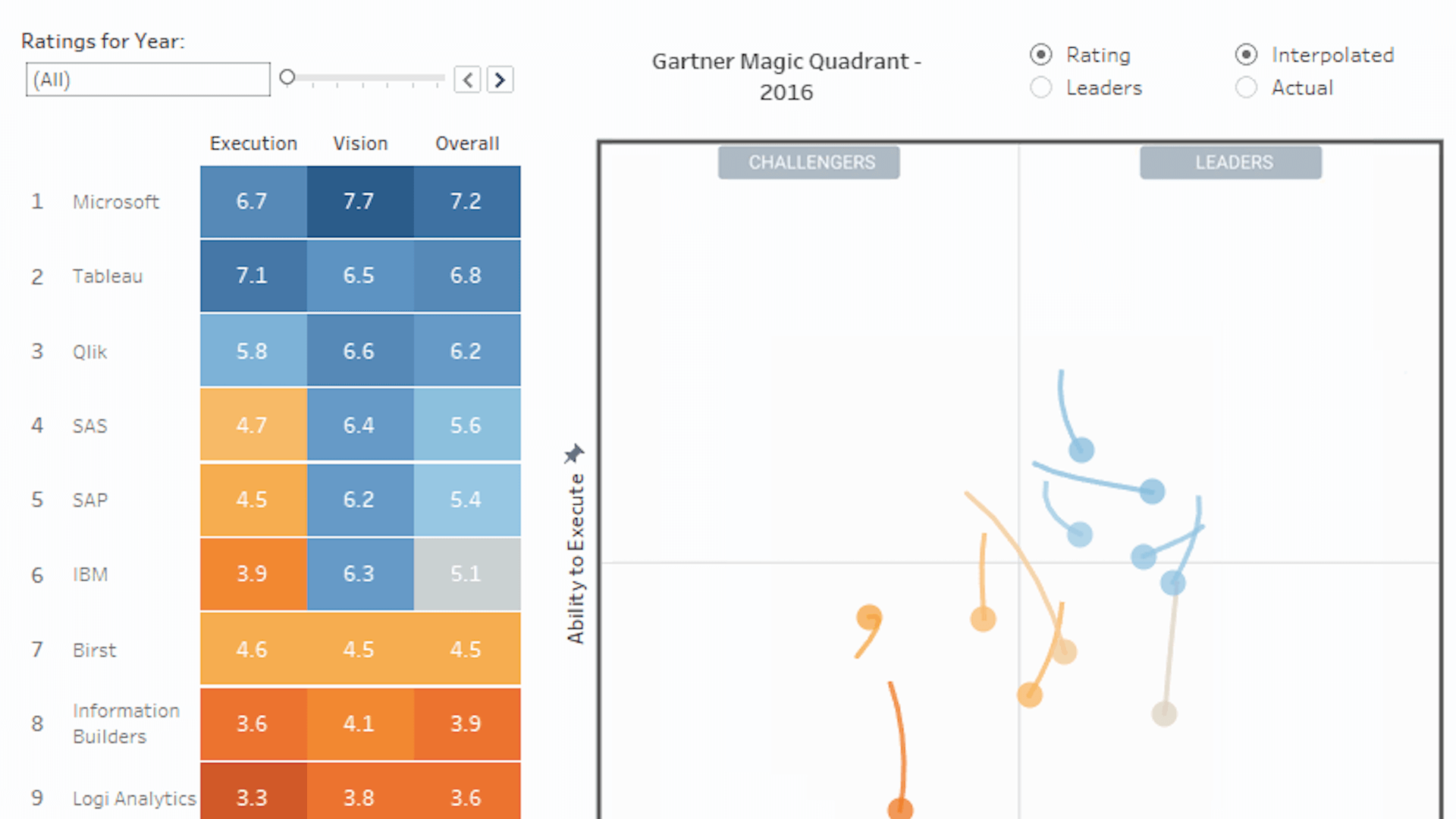The height and width of the screenshot is (819, 1456).
Task: Choose the Actual radio option
Action: coord(1246,88)
